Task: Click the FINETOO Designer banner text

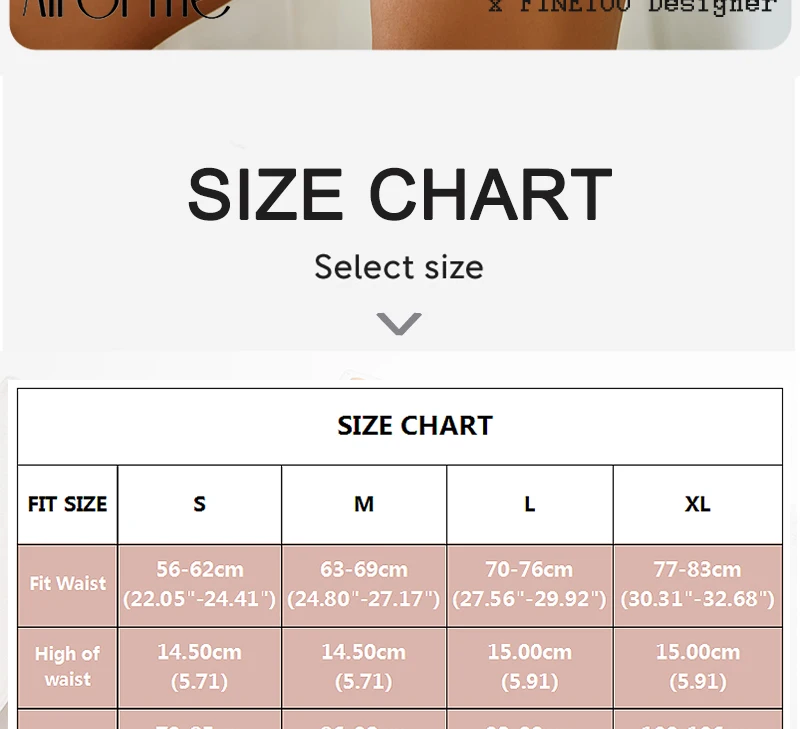Action: click(x=632, y=8)
